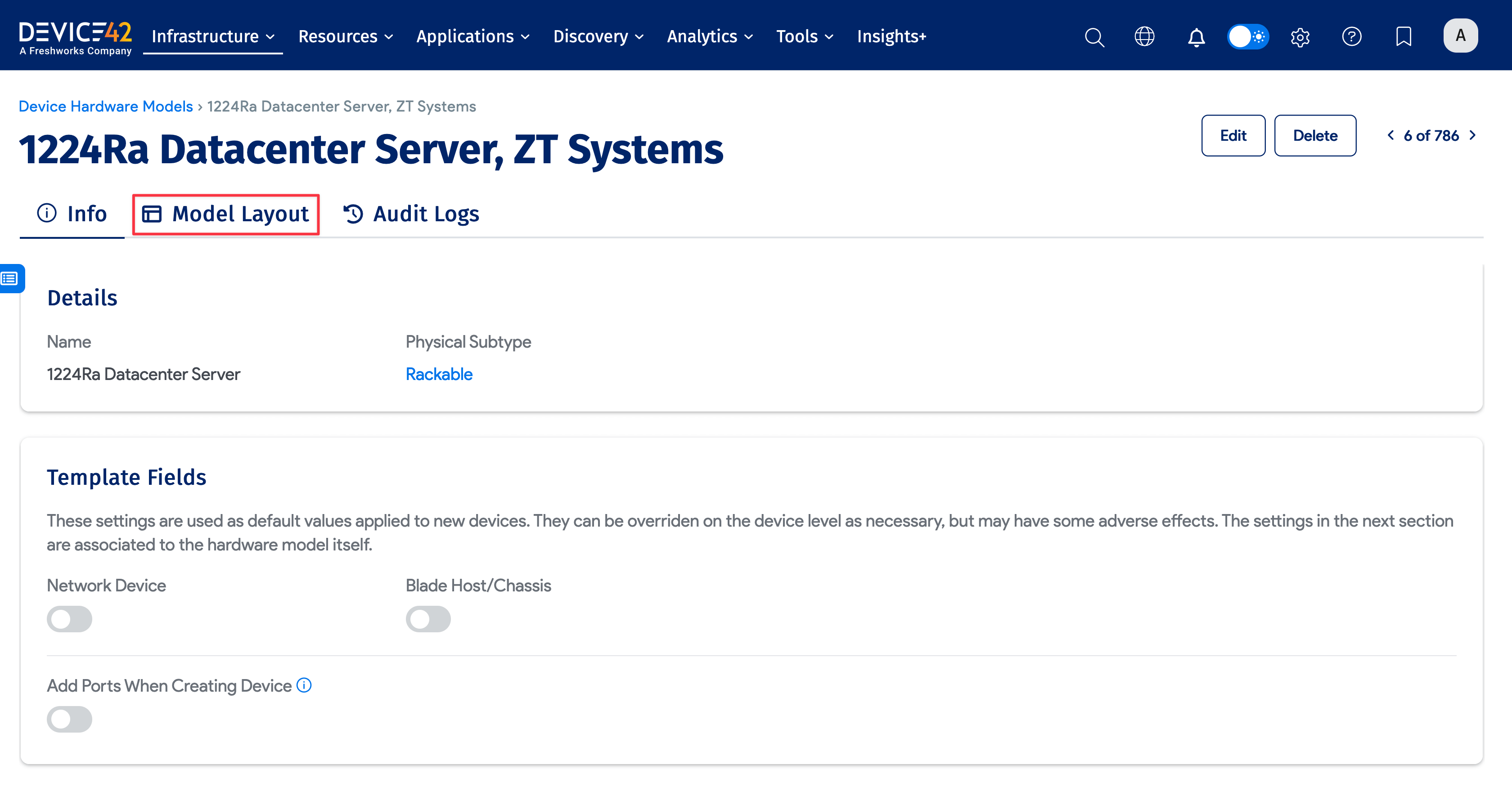Open the search magnifier icon

pyautogui.click(x=1094, y=37)
